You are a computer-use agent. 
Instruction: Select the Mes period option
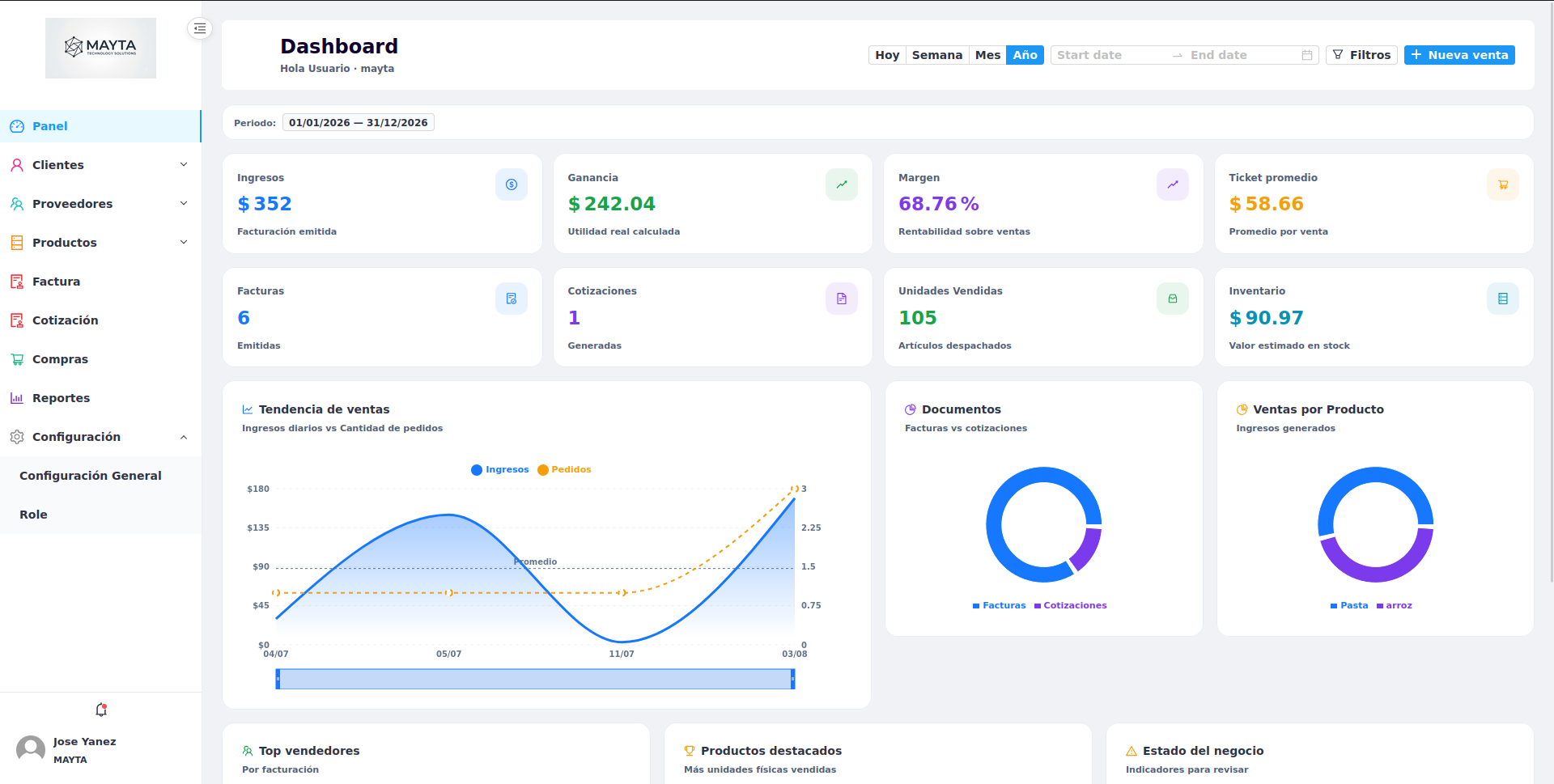point(987,55)
